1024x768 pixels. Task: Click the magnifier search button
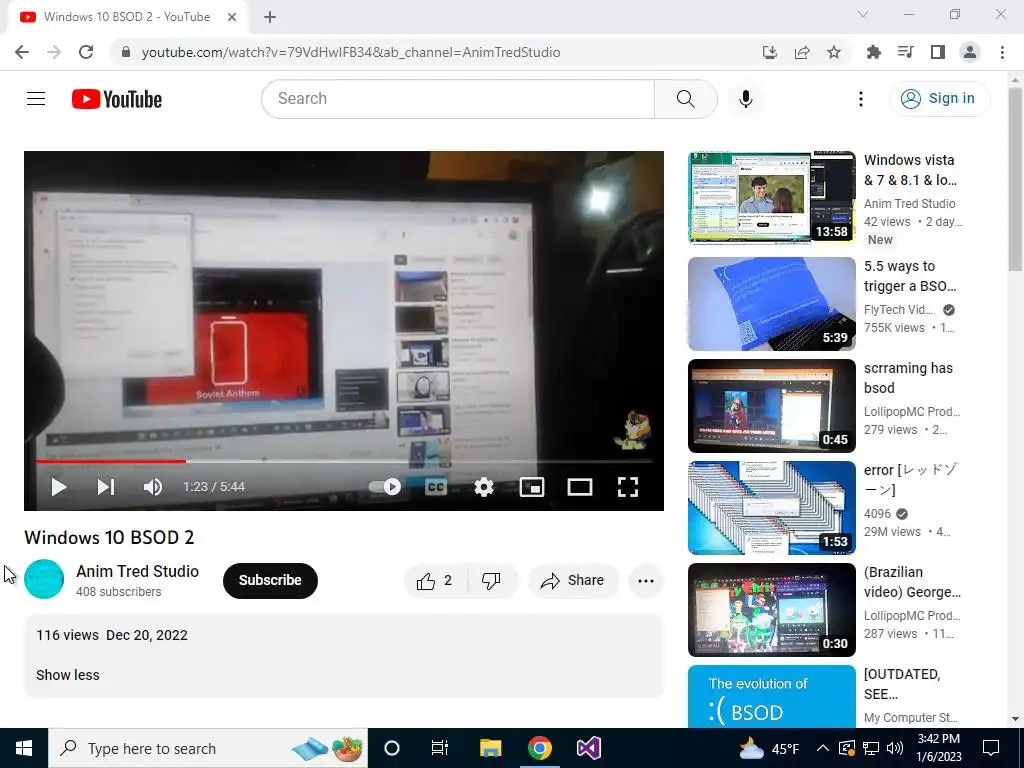pos(686,99)
